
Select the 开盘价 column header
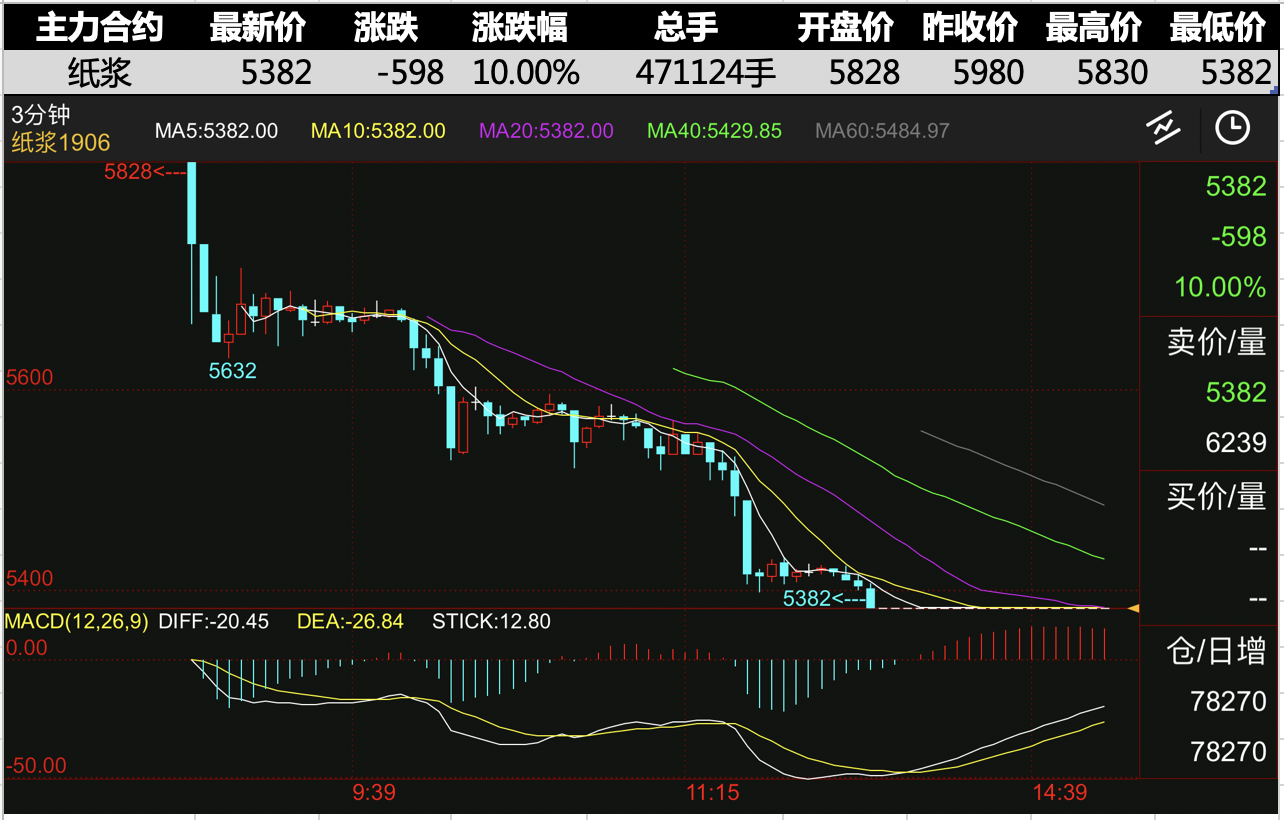pos(846,28)
